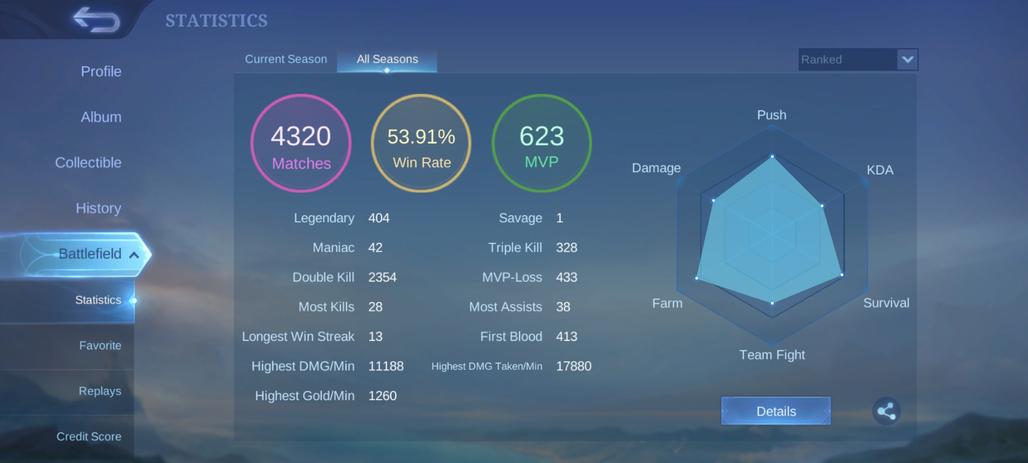Tap the 4320 Matches circle

tap(301, 144)
